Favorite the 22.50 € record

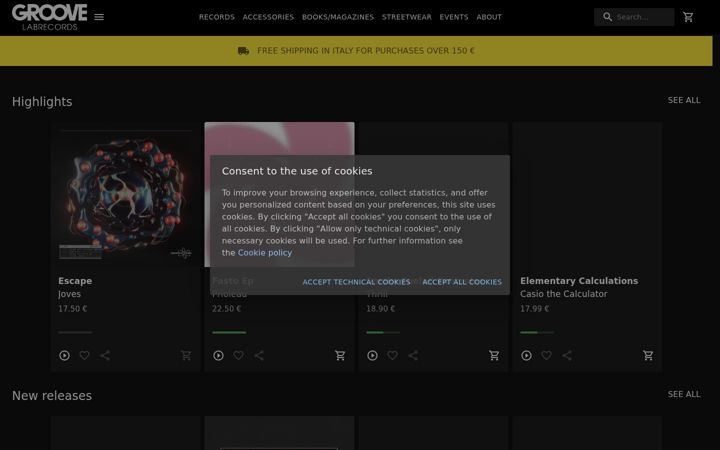point(238,355)
